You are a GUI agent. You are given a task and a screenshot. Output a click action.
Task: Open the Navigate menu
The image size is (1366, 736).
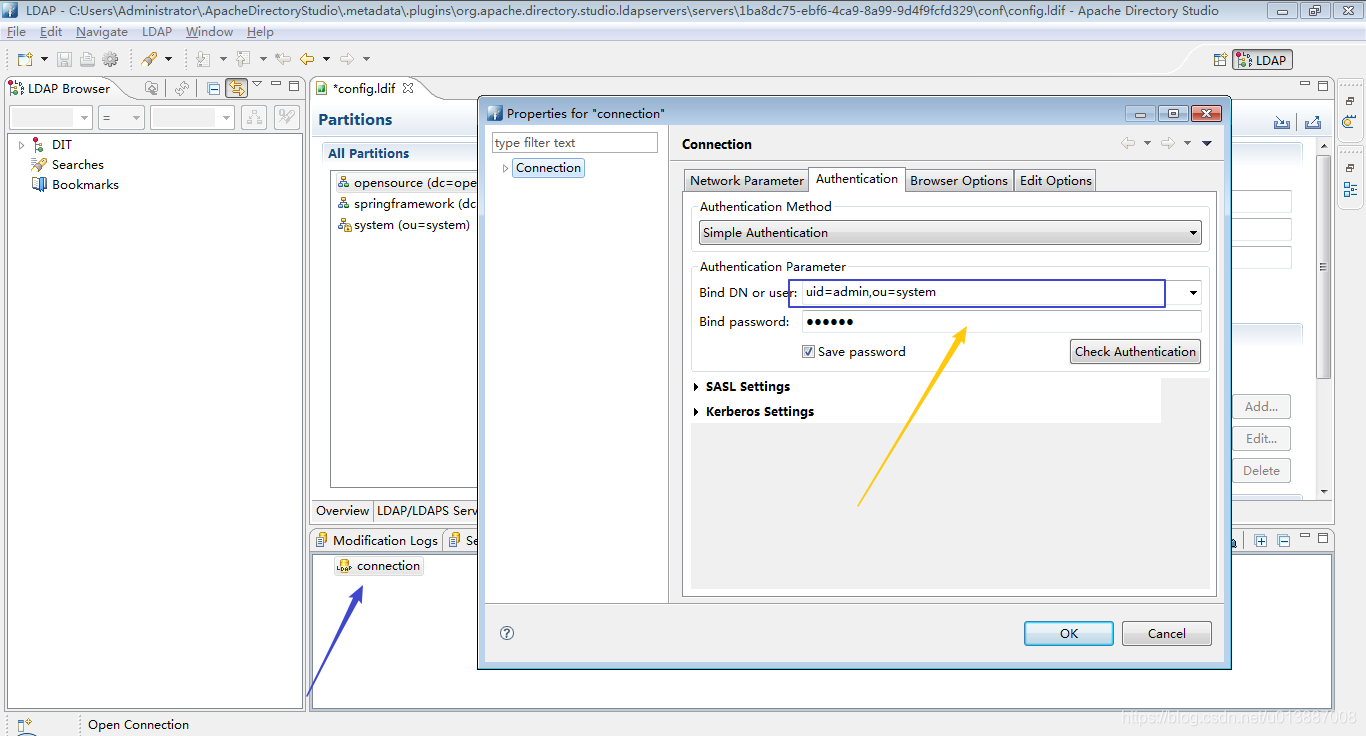102,32
